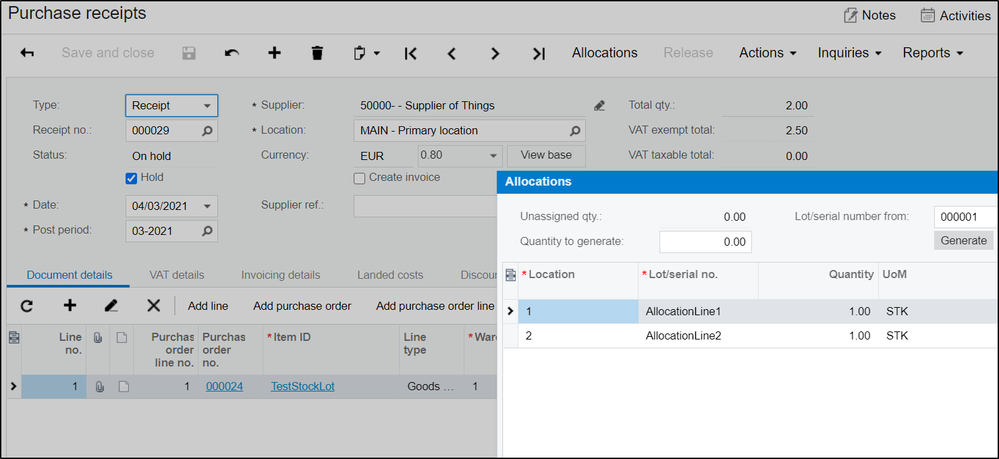Click the back arrow toolbar icon
The image size is (999, 459).
(27, 53)
